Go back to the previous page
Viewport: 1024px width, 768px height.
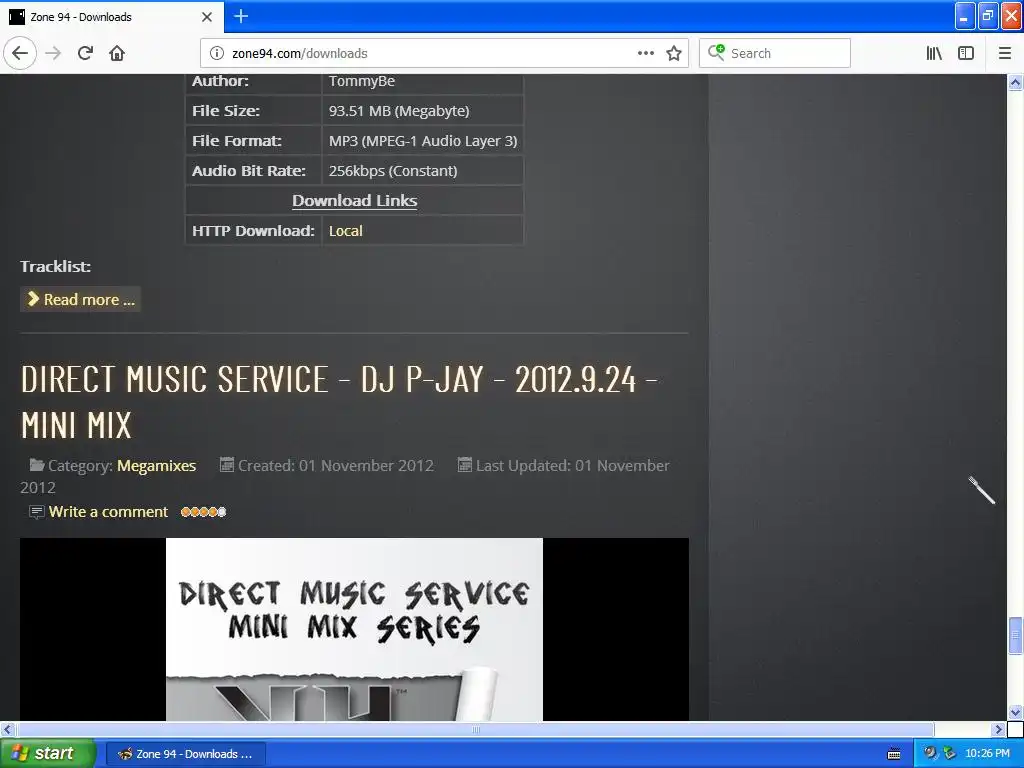click(x=20, y=53)
